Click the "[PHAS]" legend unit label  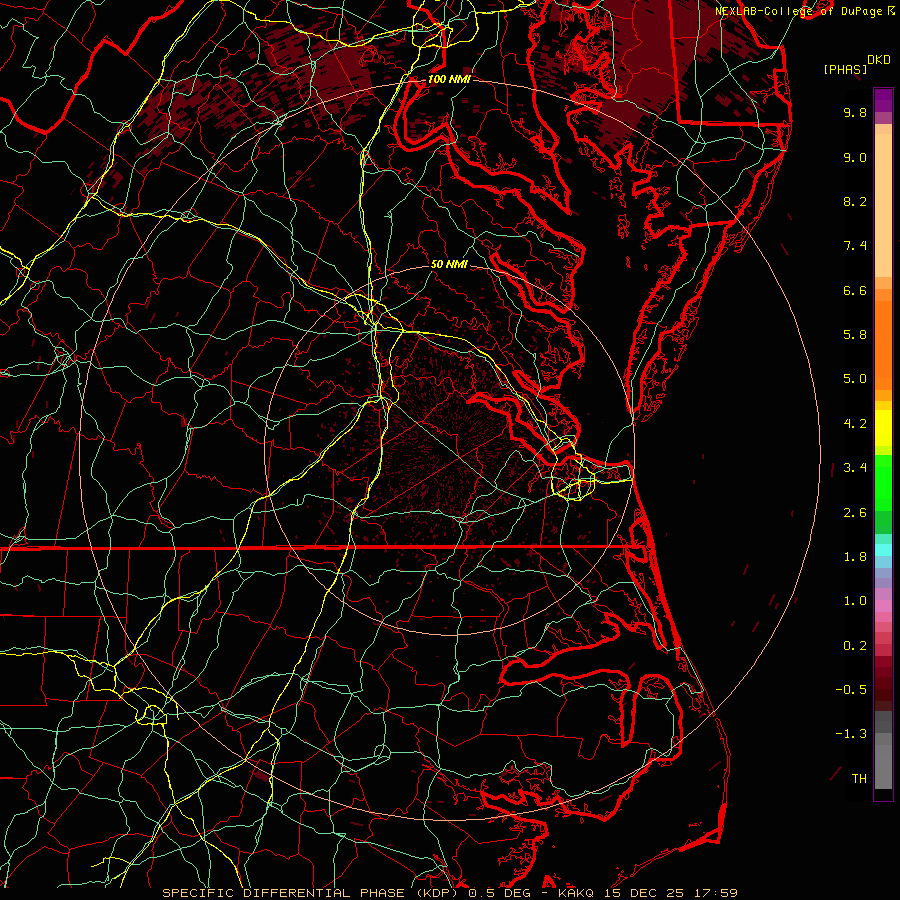click(845, 69)
